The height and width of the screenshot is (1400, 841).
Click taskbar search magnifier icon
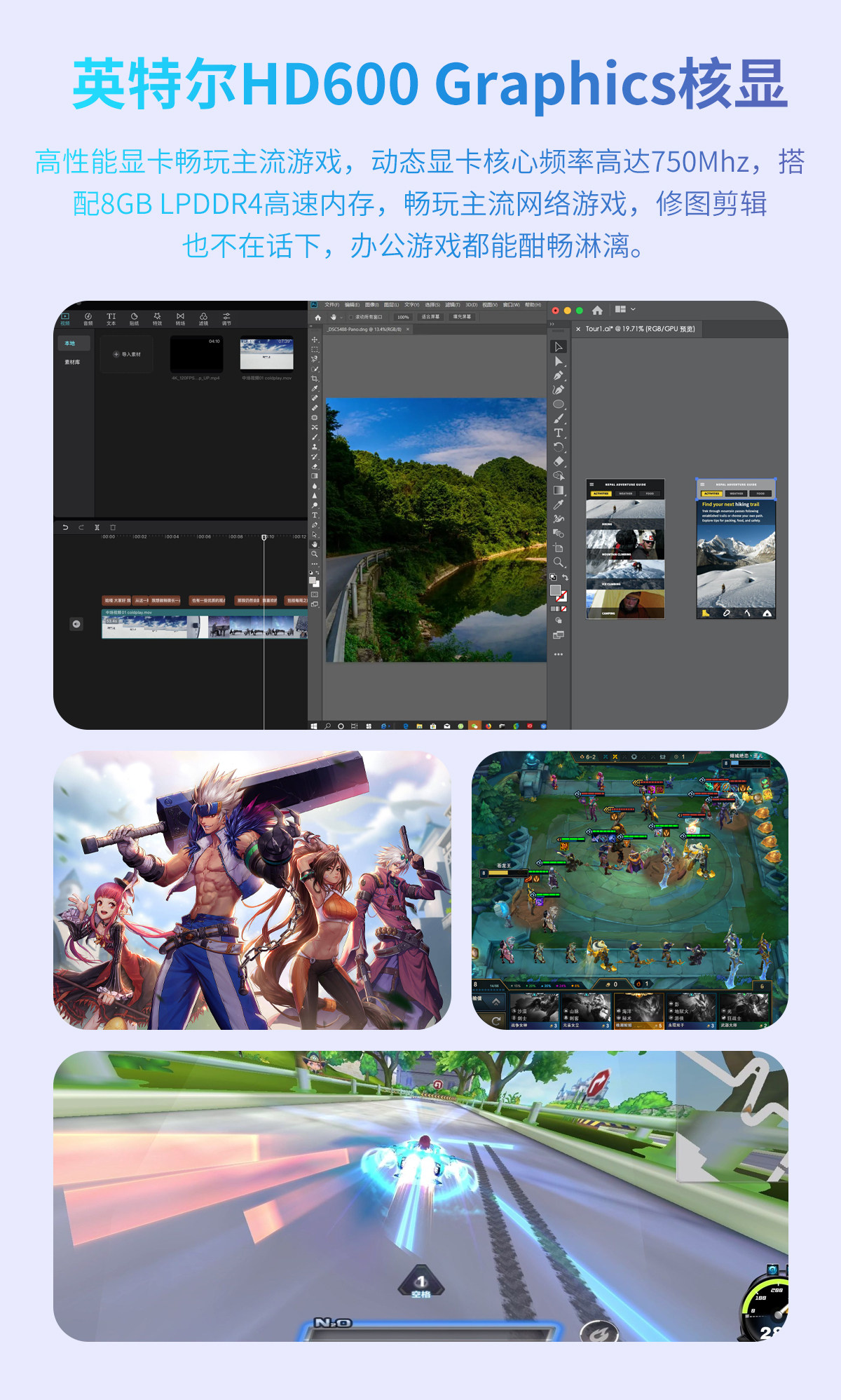[327, 726]
